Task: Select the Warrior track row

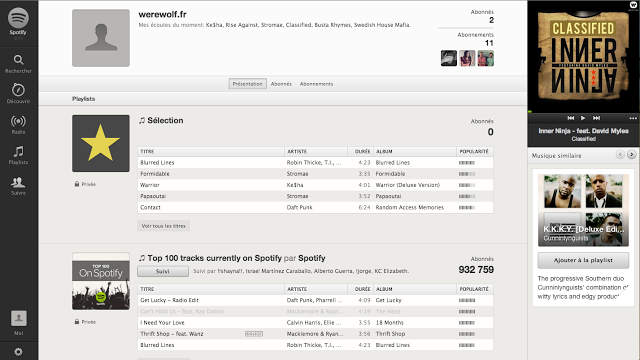Action: [315, 185]
